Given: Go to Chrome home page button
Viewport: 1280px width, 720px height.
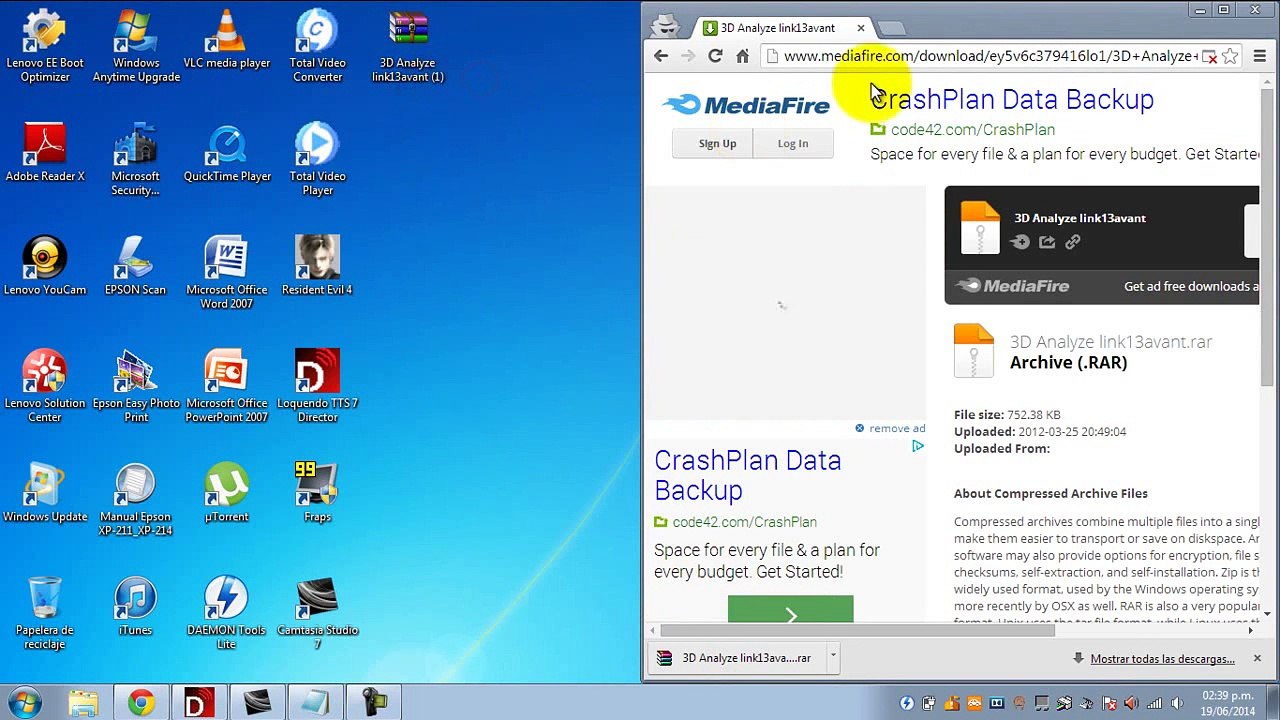Looking at the screenshot, I should [742, 56].
